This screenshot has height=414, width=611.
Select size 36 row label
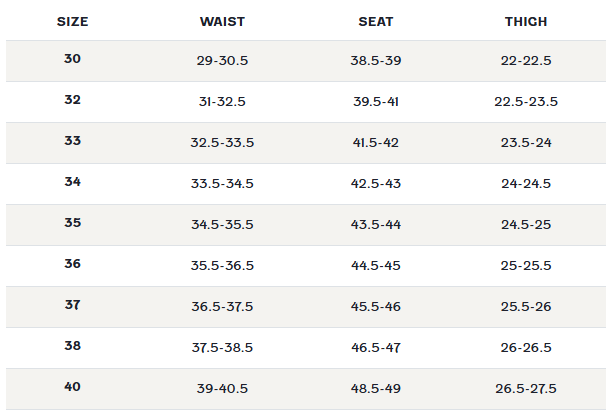click(x=72, y=264)
